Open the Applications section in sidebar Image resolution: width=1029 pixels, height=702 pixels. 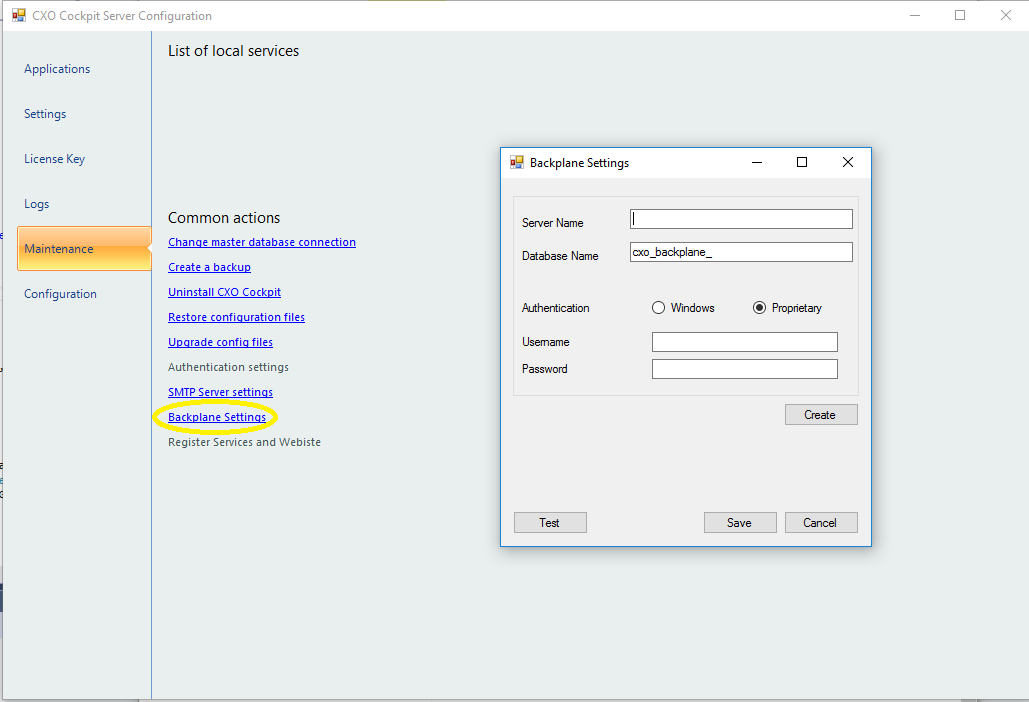tap(57, 69)
